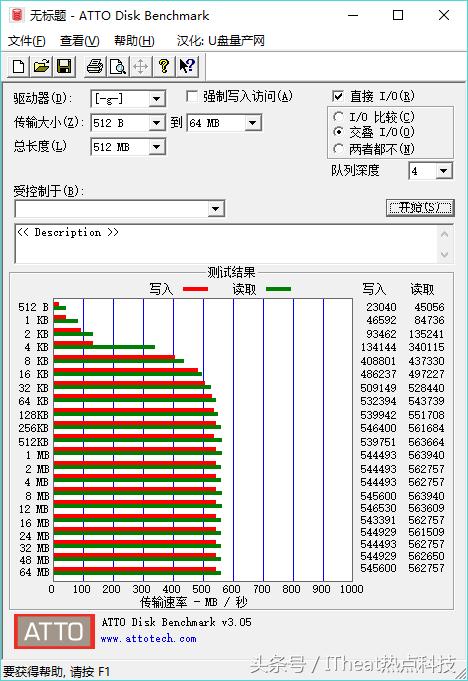Viewport: 468px width, 681px height.
Task: Click the 测试结果 group title
Action: (231, 272)
